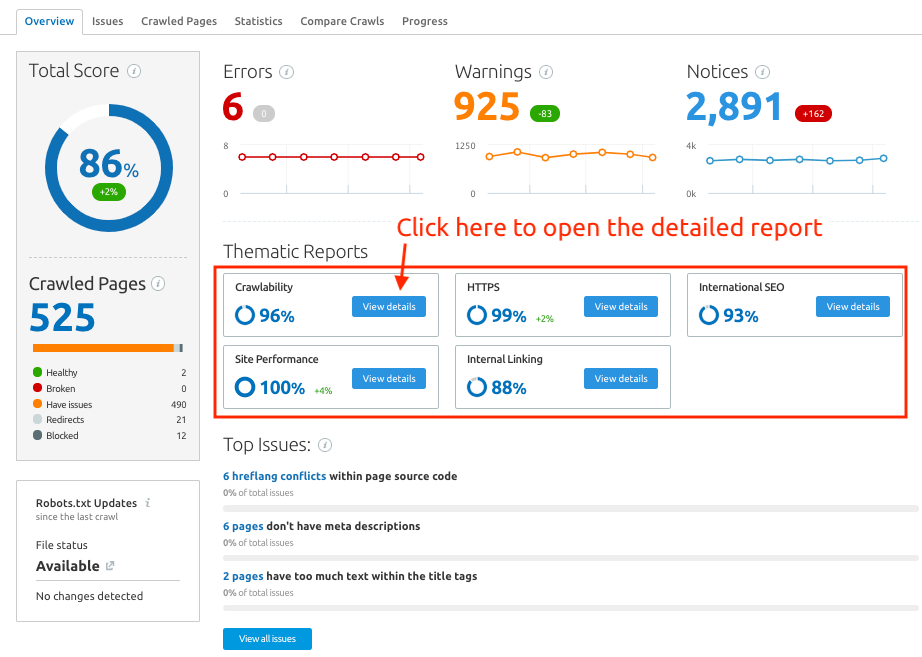
Task: Click info icon beside Robots.txt Updates
Action: (147, 503)
